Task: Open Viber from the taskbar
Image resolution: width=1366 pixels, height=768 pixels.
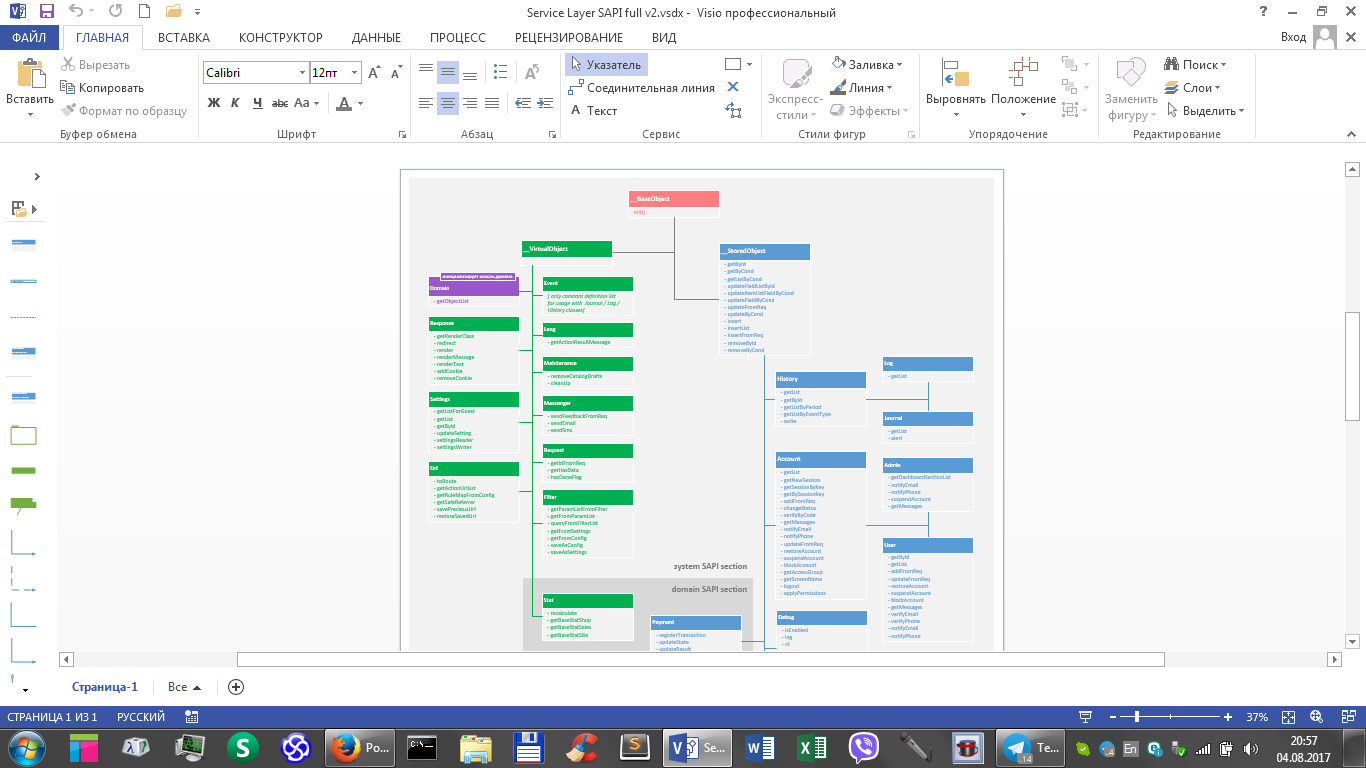Action: pyautogui.click(x=862, y=748)
